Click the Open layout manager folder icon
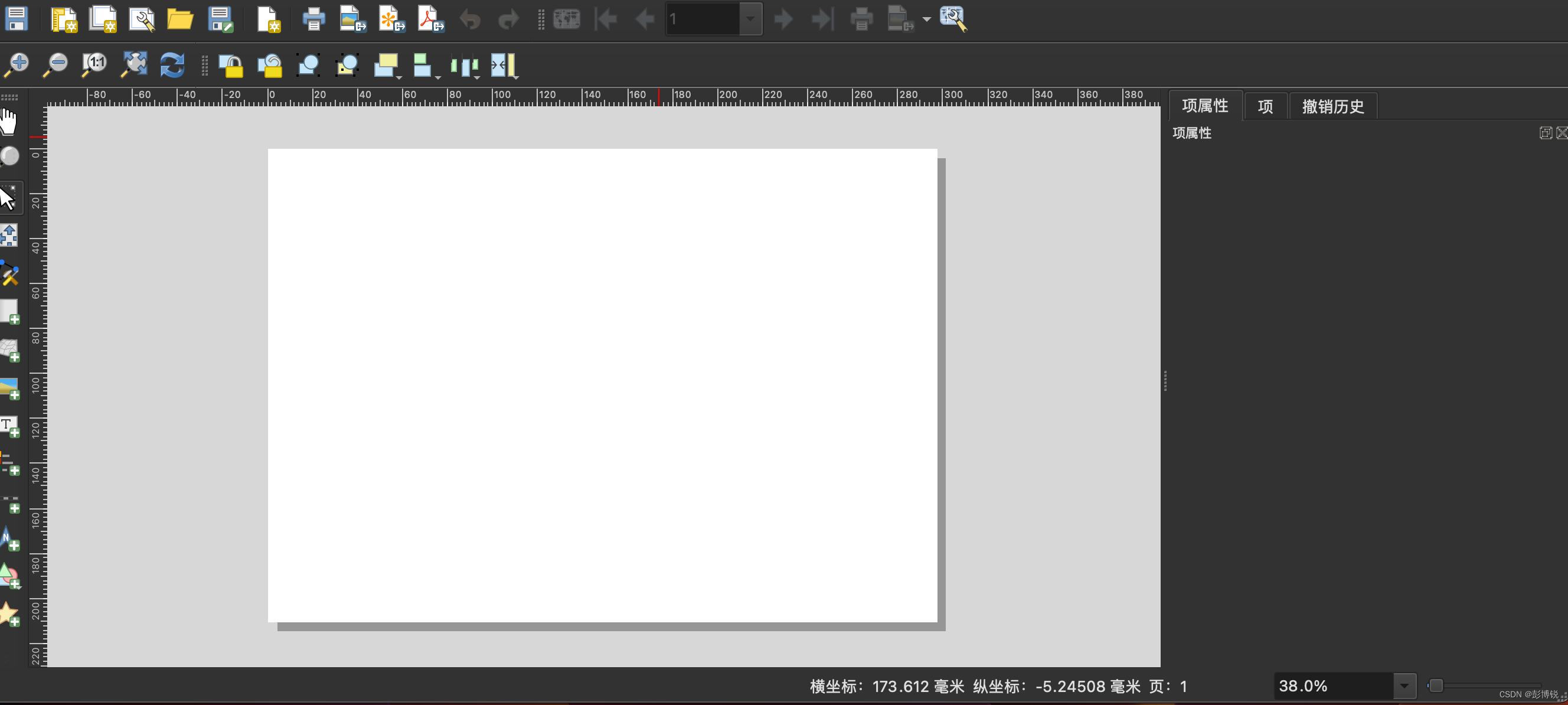This screenshot has width=1568, height=705. 179,18
